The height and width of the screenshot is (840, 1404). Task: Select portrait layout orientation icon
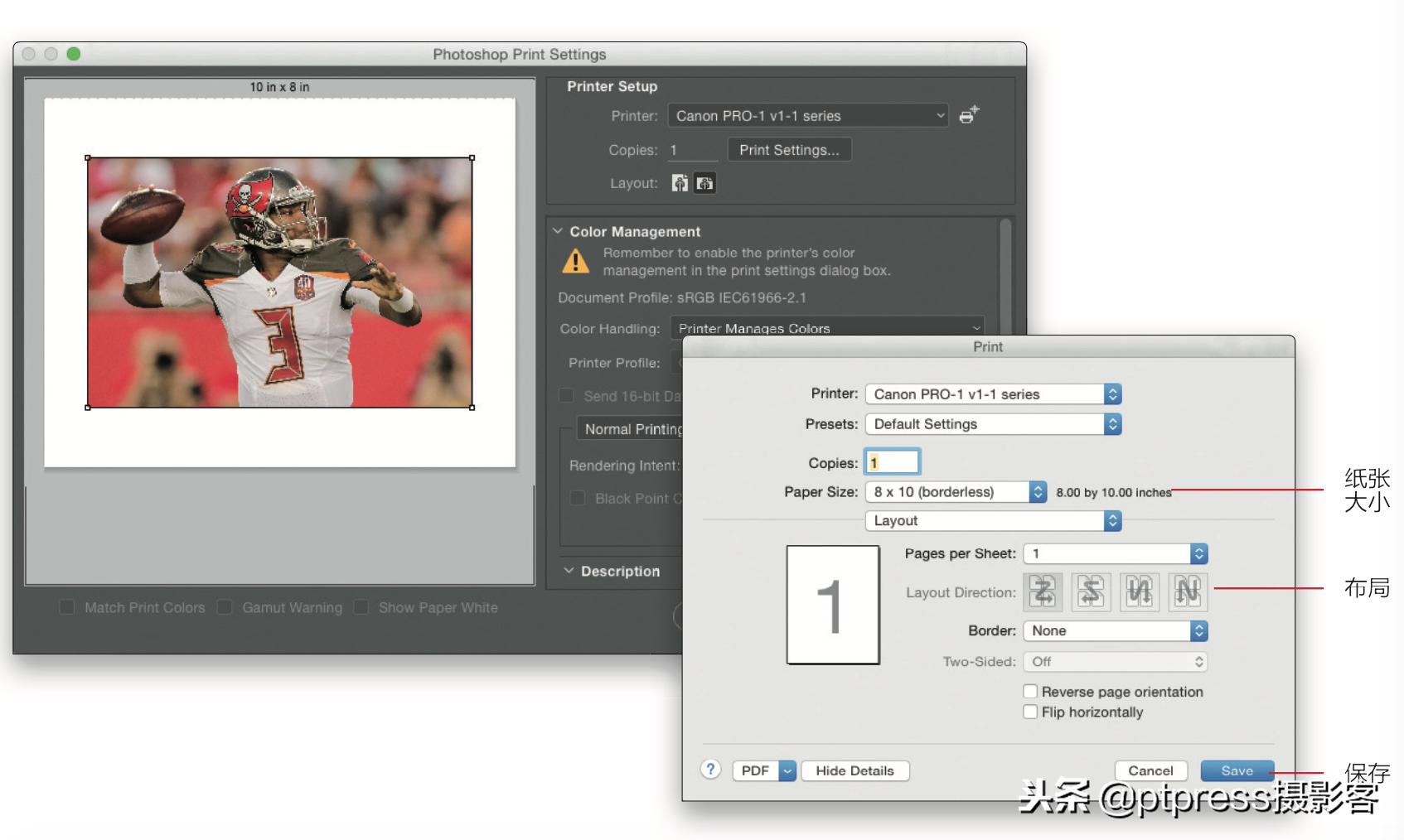680,183
